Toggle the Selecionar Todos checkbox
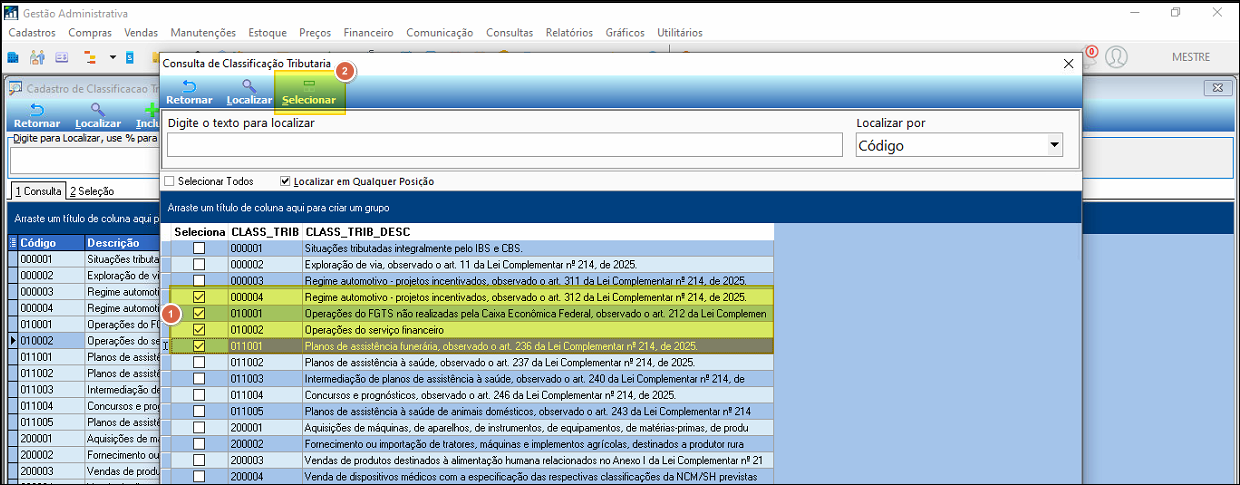Image resolution: width=1240 pixels, height=485 pixels. click(169, 181)
